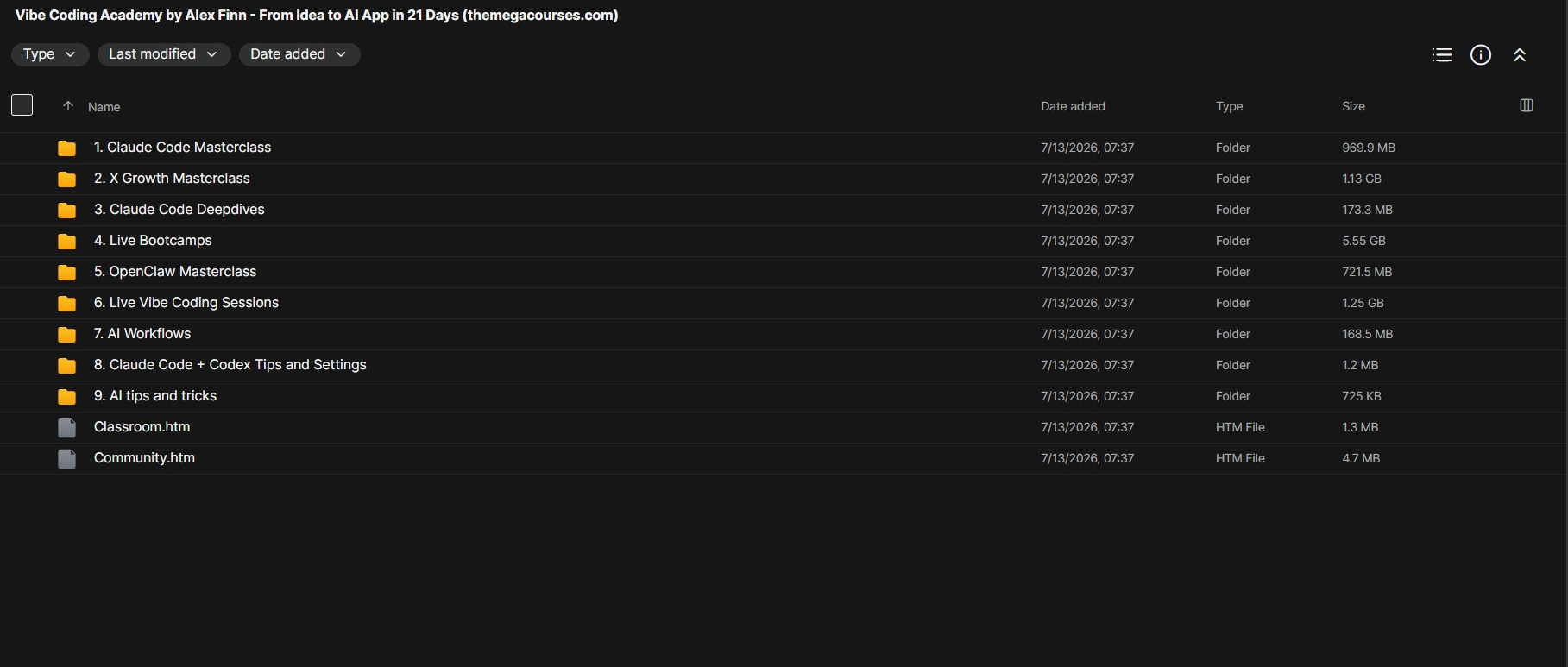Image resolution: width=1568 pixels, height=667 pixels.
Task: Click the Folder type of Codex Tips and Settings
Action: 1232,365
